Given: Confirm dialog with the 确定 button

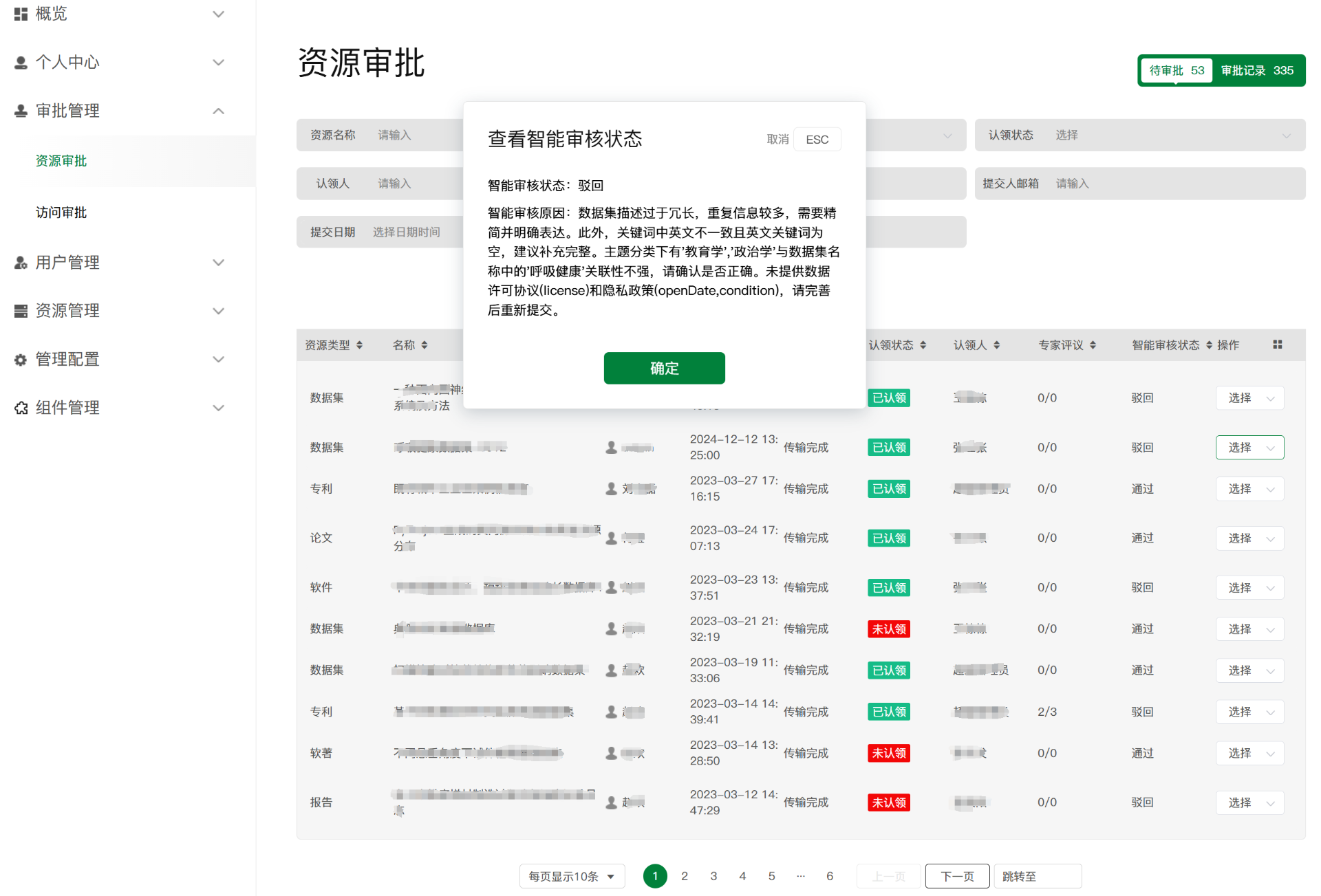Looking at the screenshot, I should [663, 369].
